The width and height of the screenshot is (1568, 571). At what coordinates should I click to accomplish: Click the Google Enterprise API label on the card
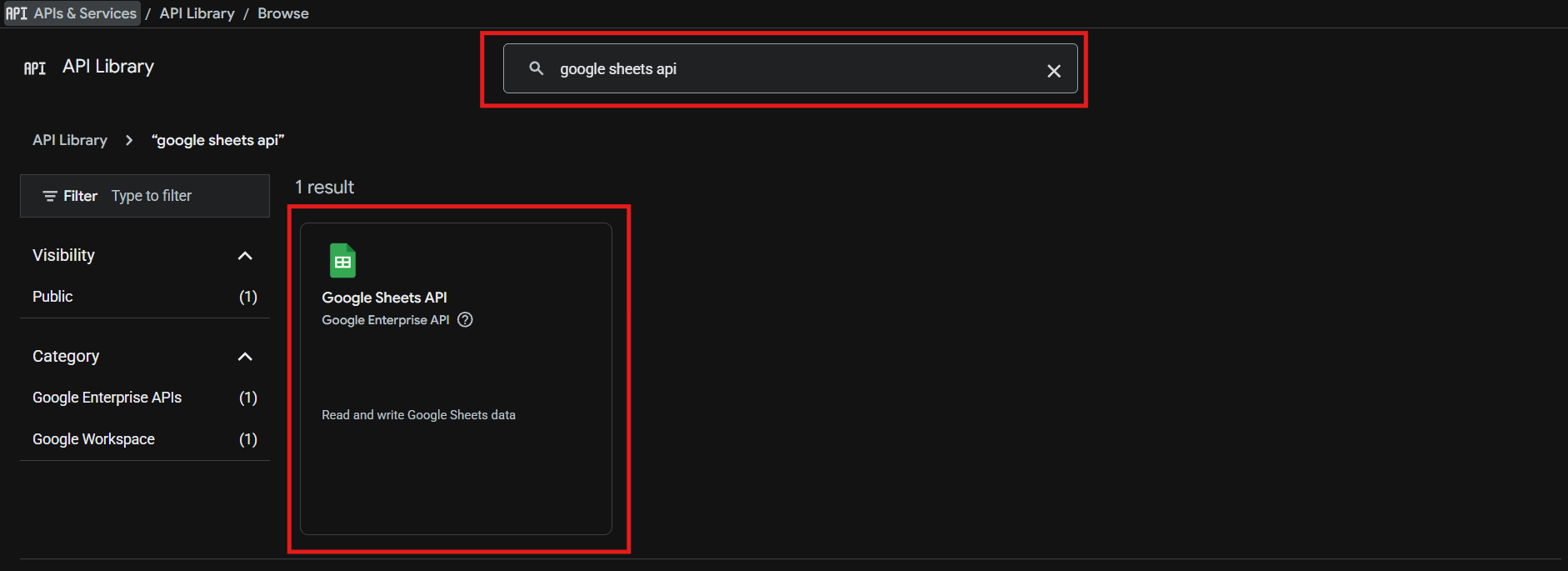tap(386, 320)
